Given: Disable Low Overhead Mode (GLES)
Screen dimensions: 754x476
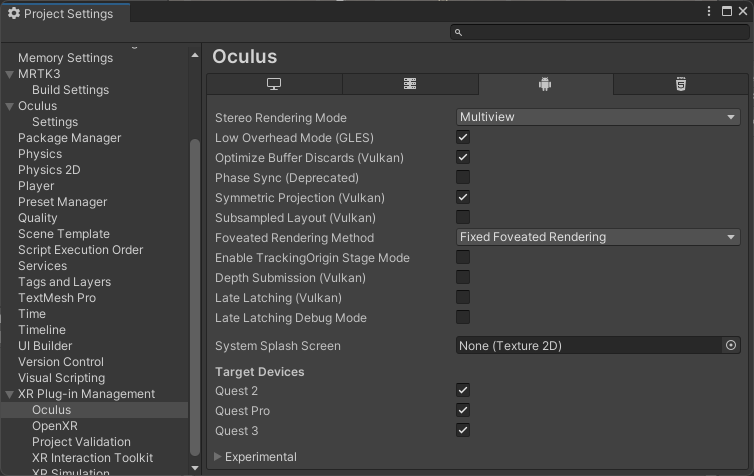Looking at the screenshot, I should coord(463,138).
